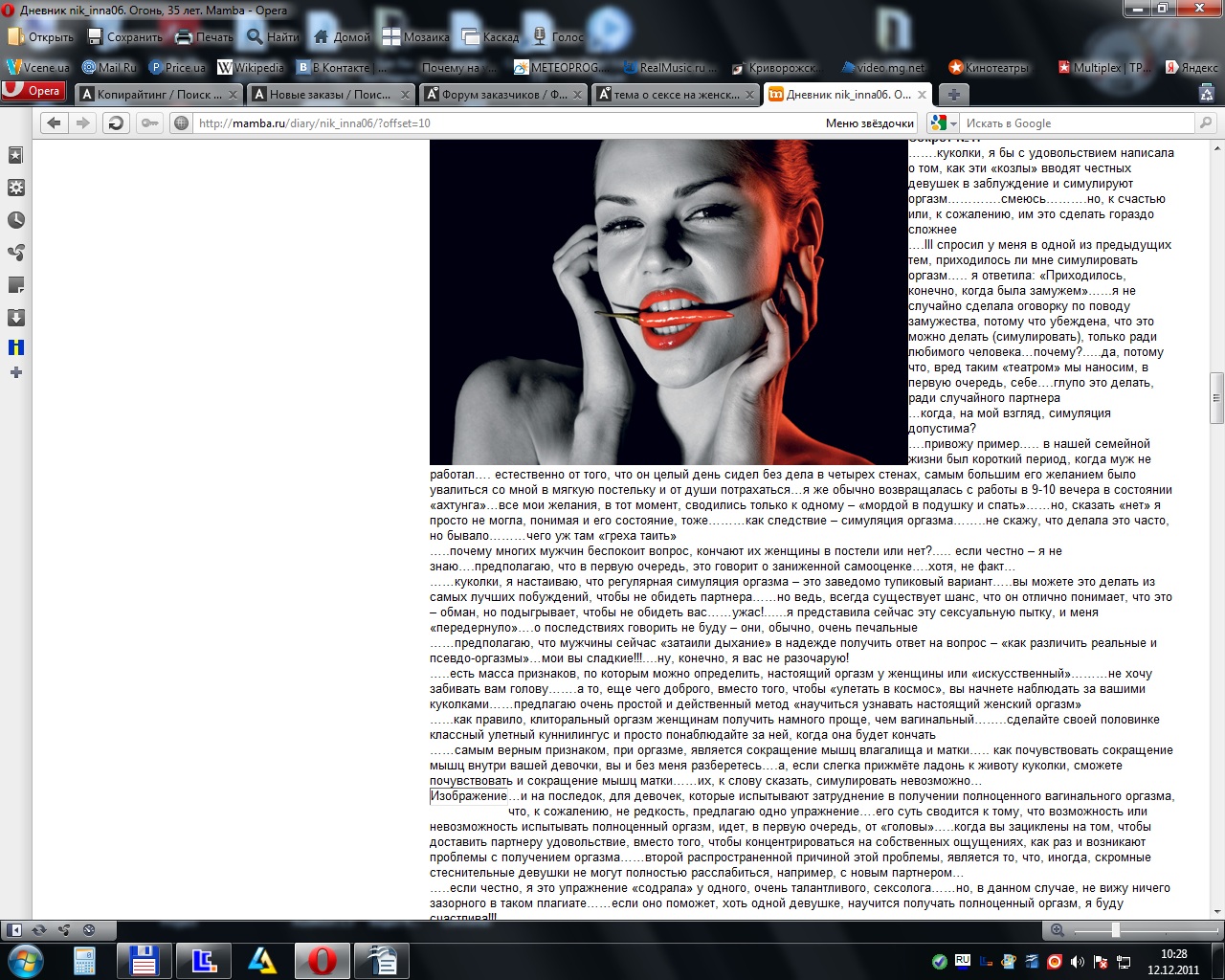Open the Widgets gear panel in sidebar
Viewport: 1225px width, 980px height.
pyautogui.click(x=16, y=188)
